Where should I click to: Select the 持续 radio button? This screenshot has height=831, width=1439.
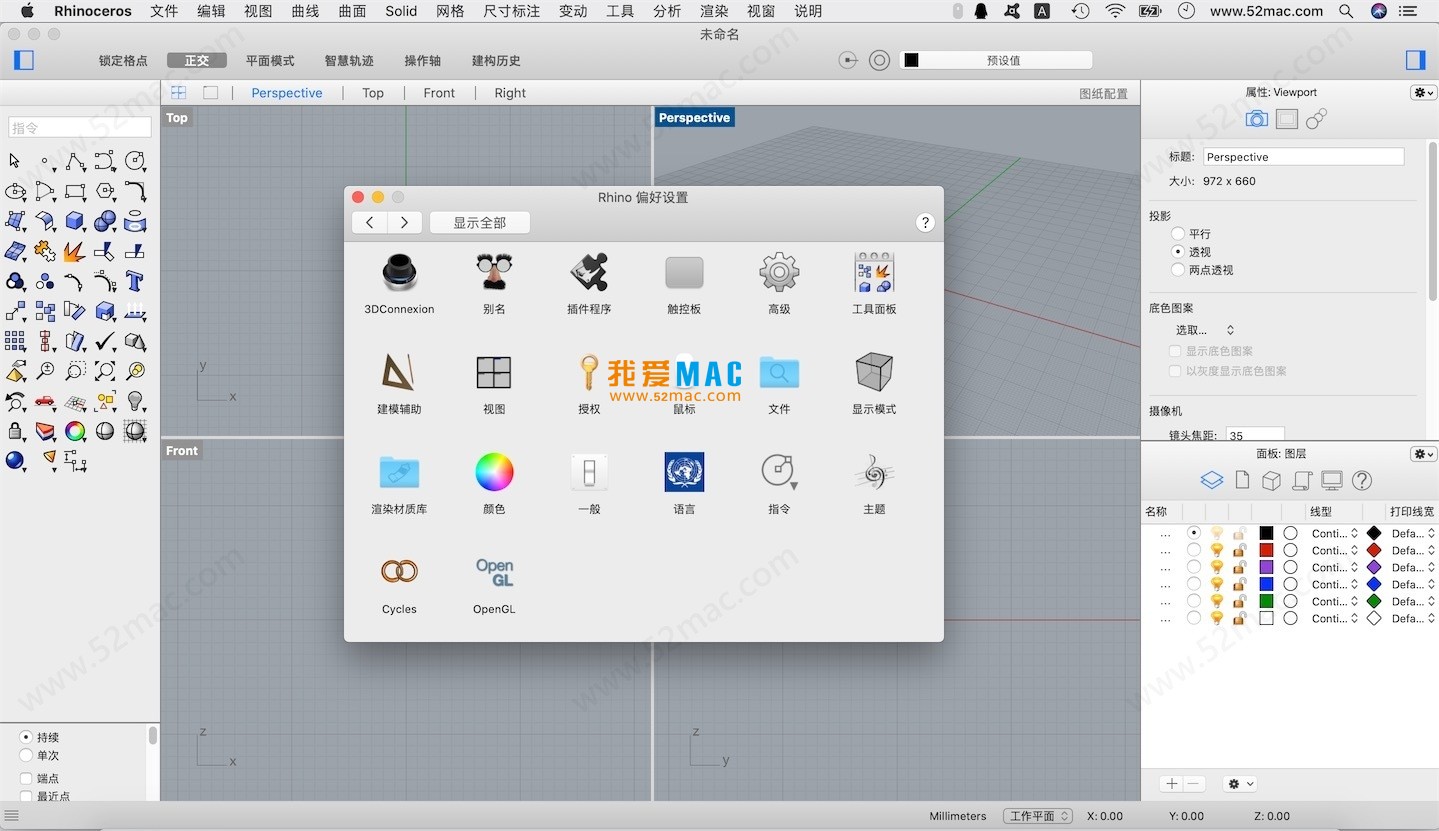(x=26, y=737)
